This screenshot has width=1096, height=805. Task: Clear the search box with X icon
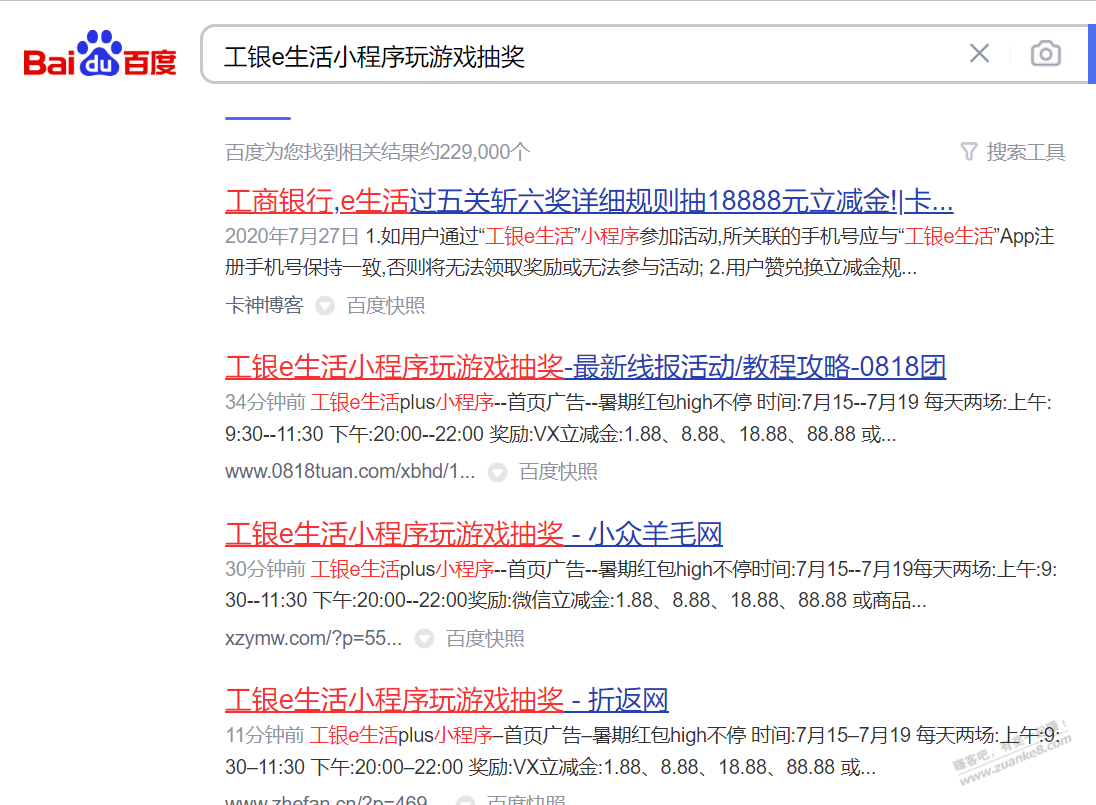979,53
